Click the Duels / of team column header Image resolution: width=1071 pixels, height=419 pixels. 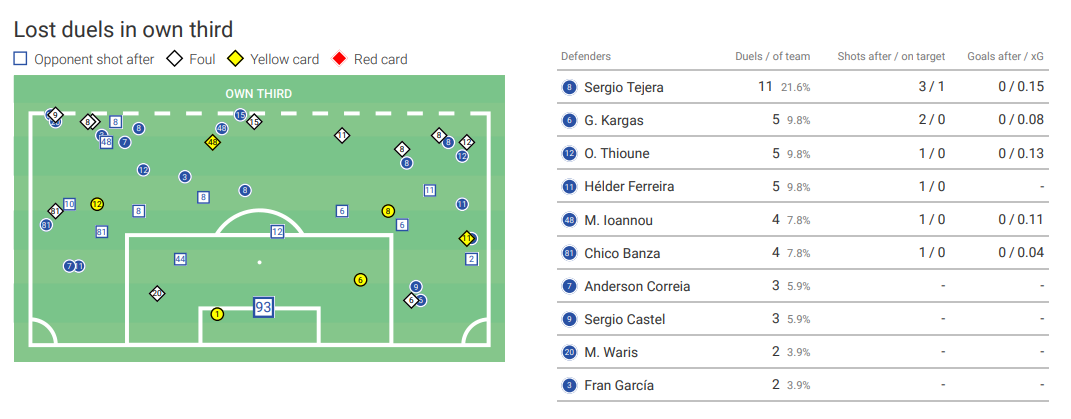click(x=773, y=56)
